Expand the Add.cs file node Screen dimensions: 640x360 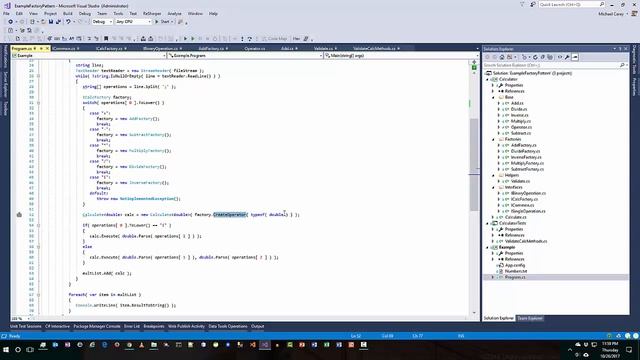point(499,103)
